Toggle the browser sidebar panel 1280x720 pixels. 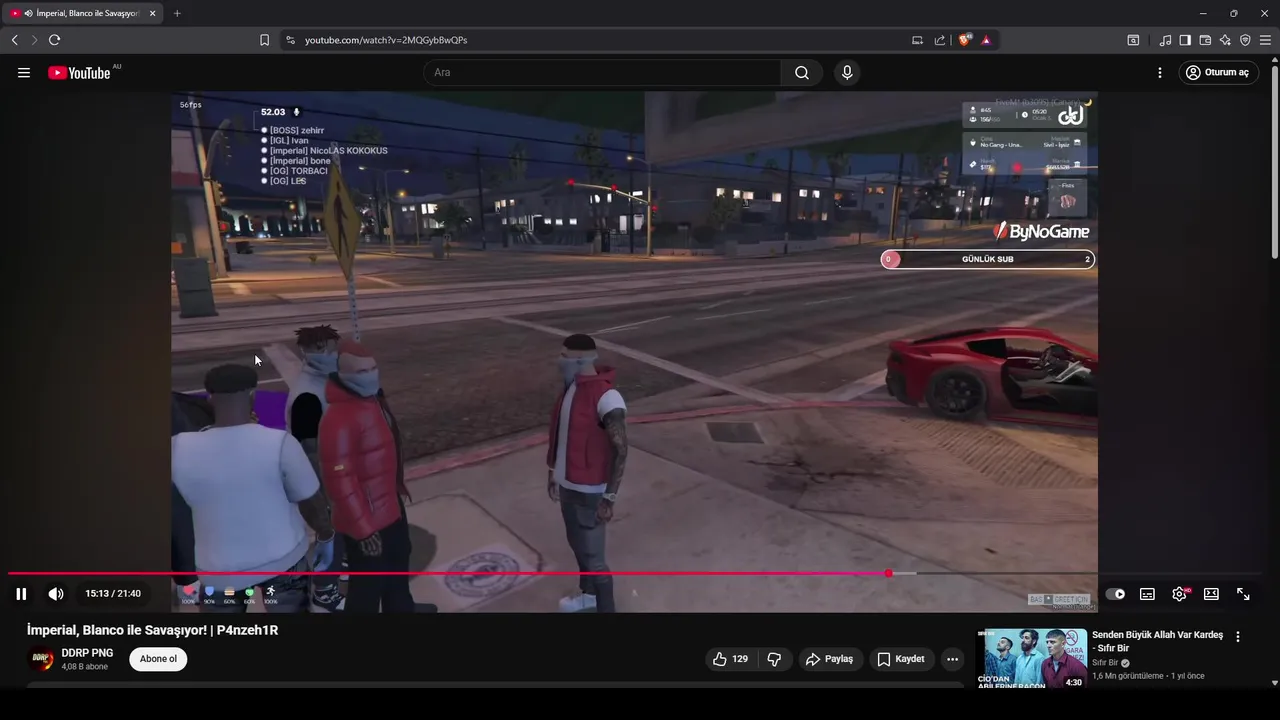(x=1185, y=40)
